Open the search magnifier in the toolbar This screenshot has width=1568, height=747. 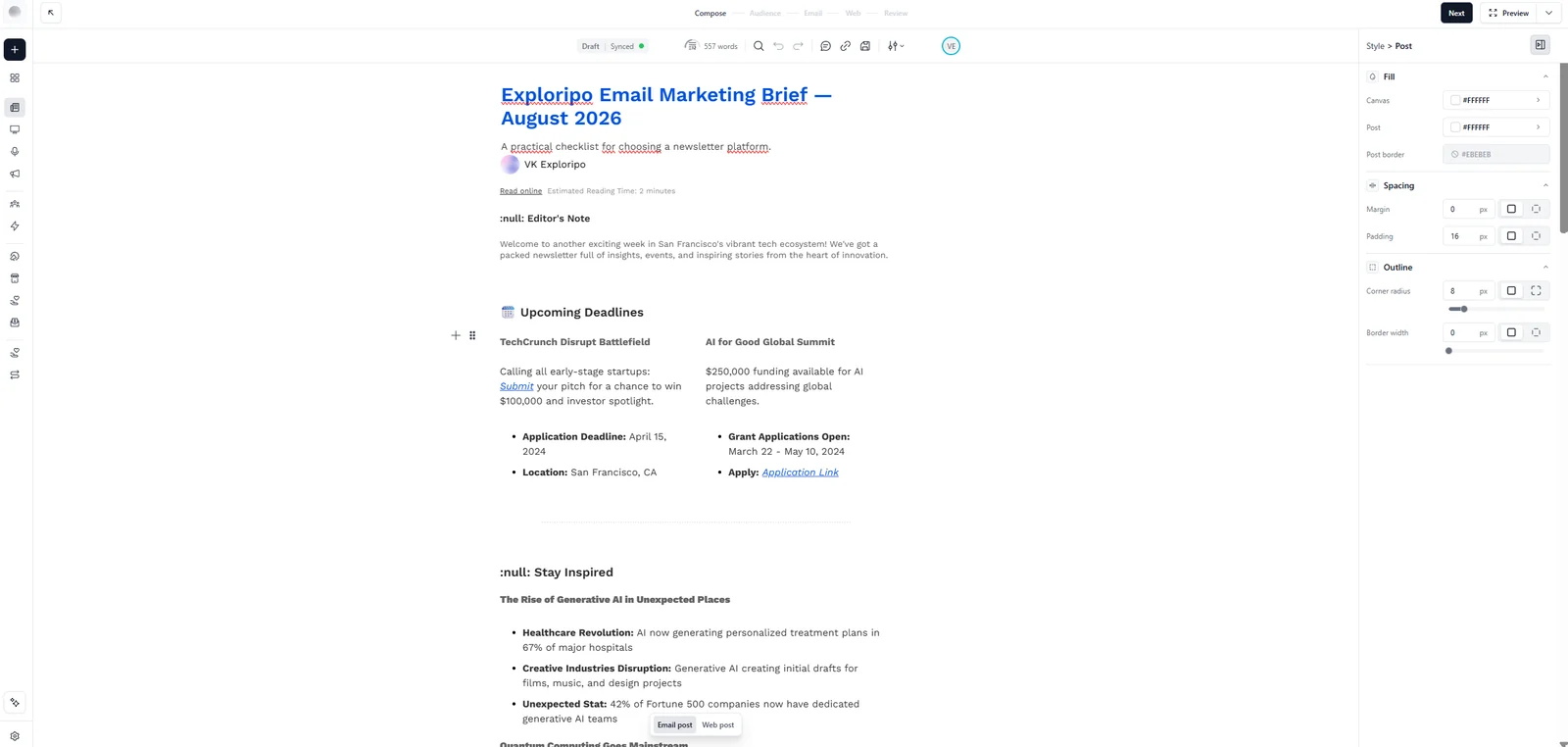click(x=759, y=46)
